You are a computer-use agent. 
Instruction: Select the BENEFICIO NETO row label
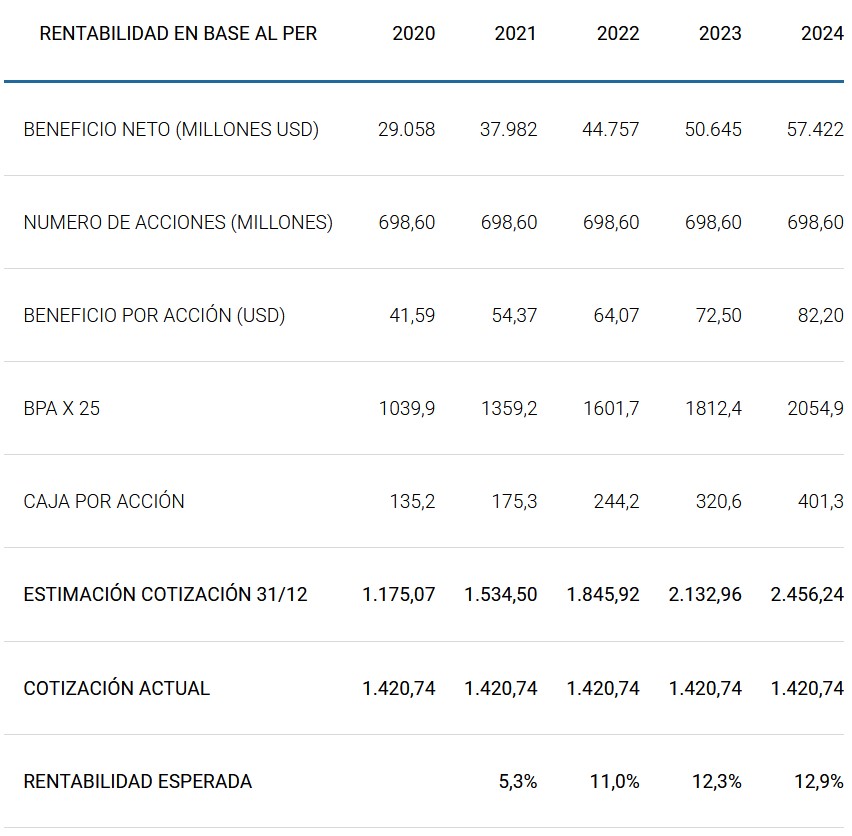[x=171, y=130]
